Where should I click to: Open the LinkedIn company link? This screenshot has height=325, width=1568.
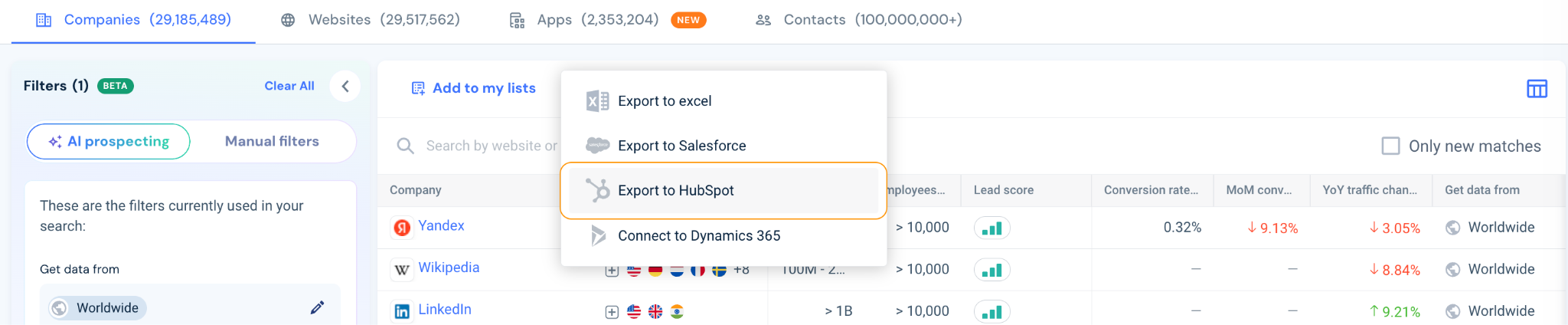445,310
